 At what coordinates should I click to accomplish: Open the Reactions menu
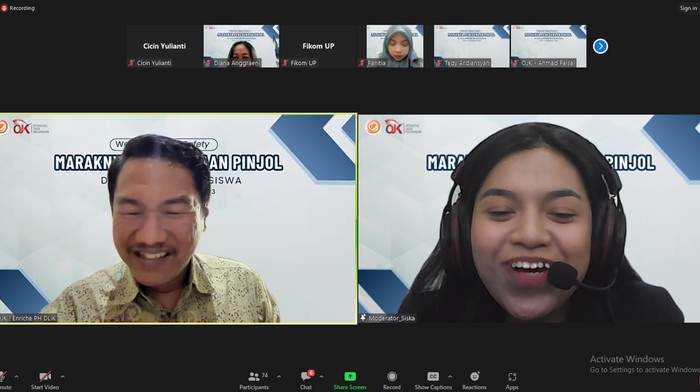click(x=474, y=380)
